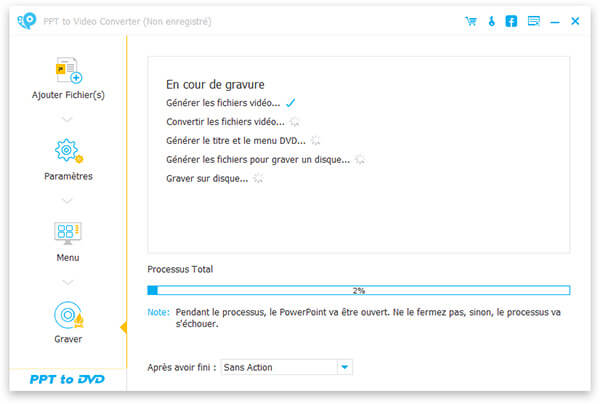Click the feedback message icon
The image size is (600, 404).
click(533, 21)
